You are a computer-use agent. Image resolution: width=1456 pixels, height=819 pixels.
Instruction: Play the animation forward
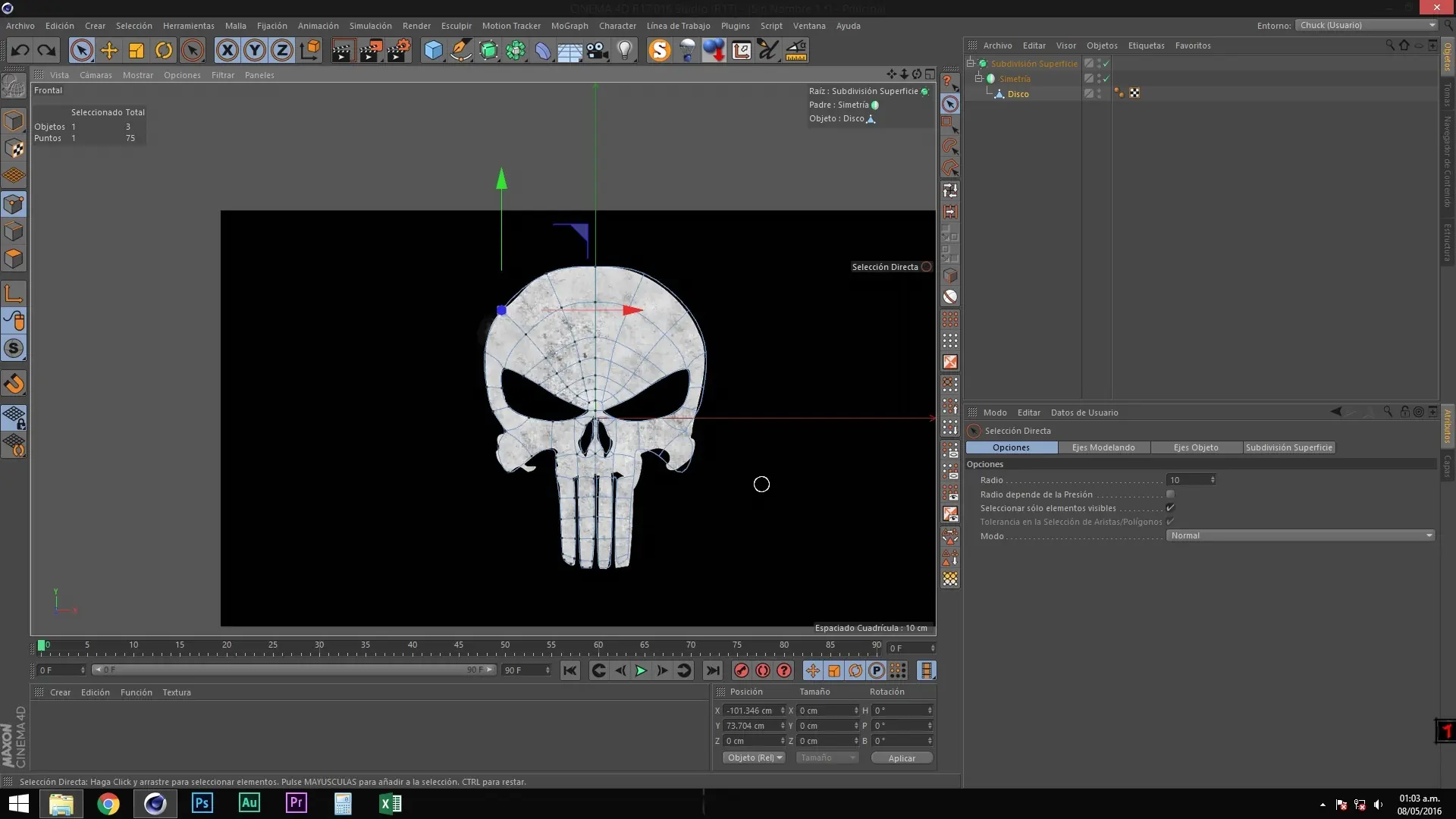click(x=641, y=670)
